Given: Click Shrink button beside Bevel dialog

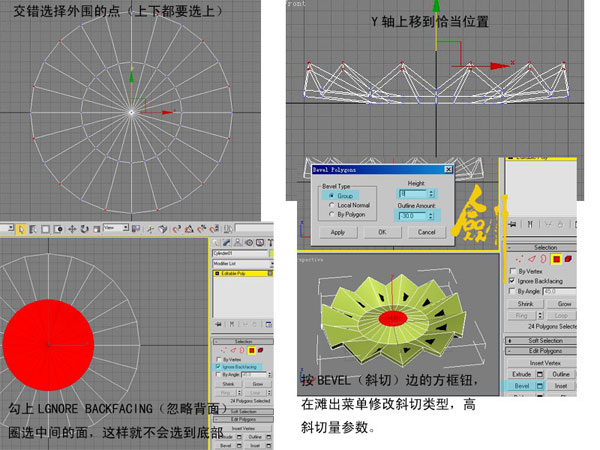Looking at the screenshot, I should click(525, 304).
